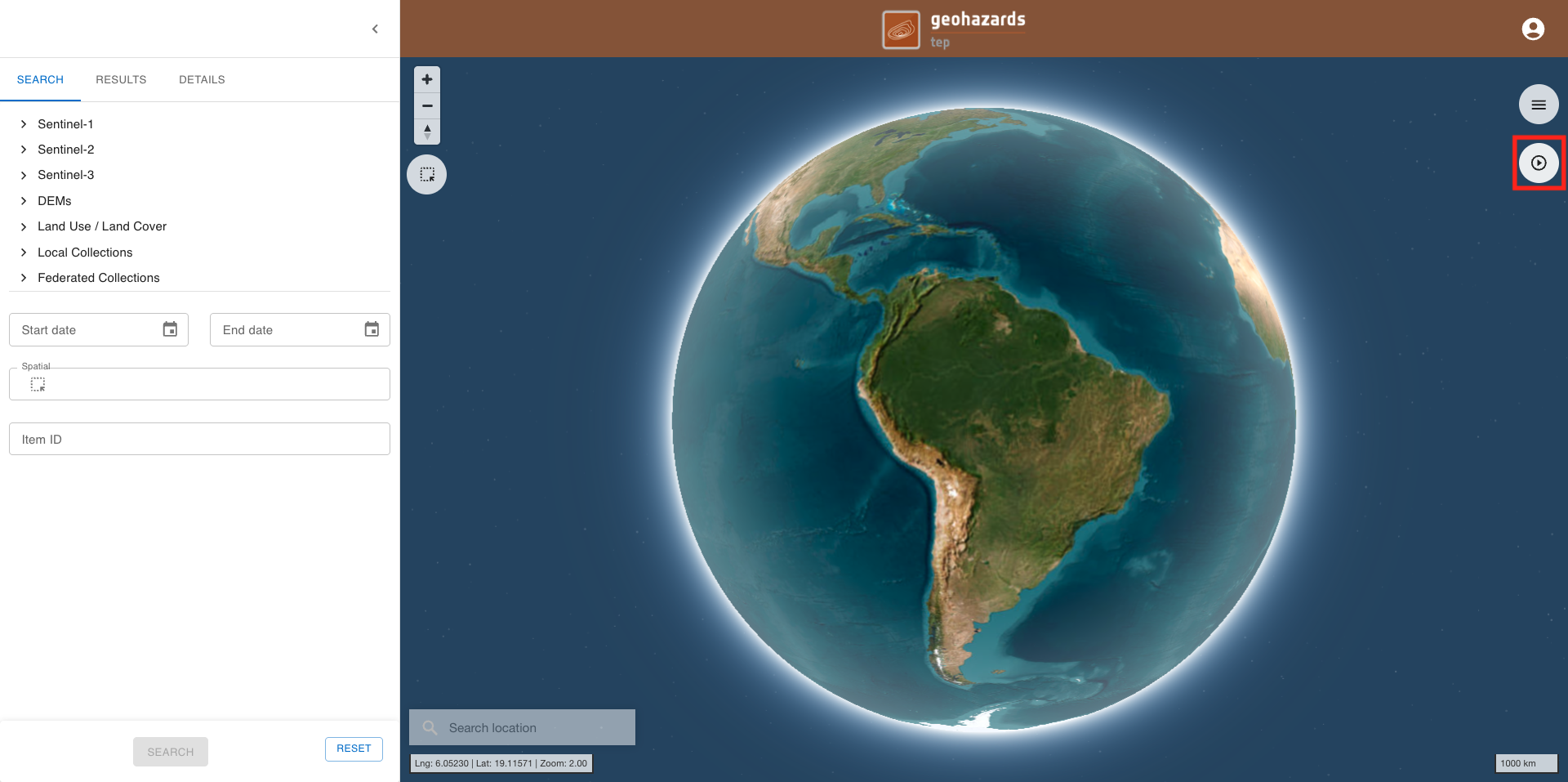Open the Start date calendar picker
This screenshot has height=782, width=1568.
[170, 329]
